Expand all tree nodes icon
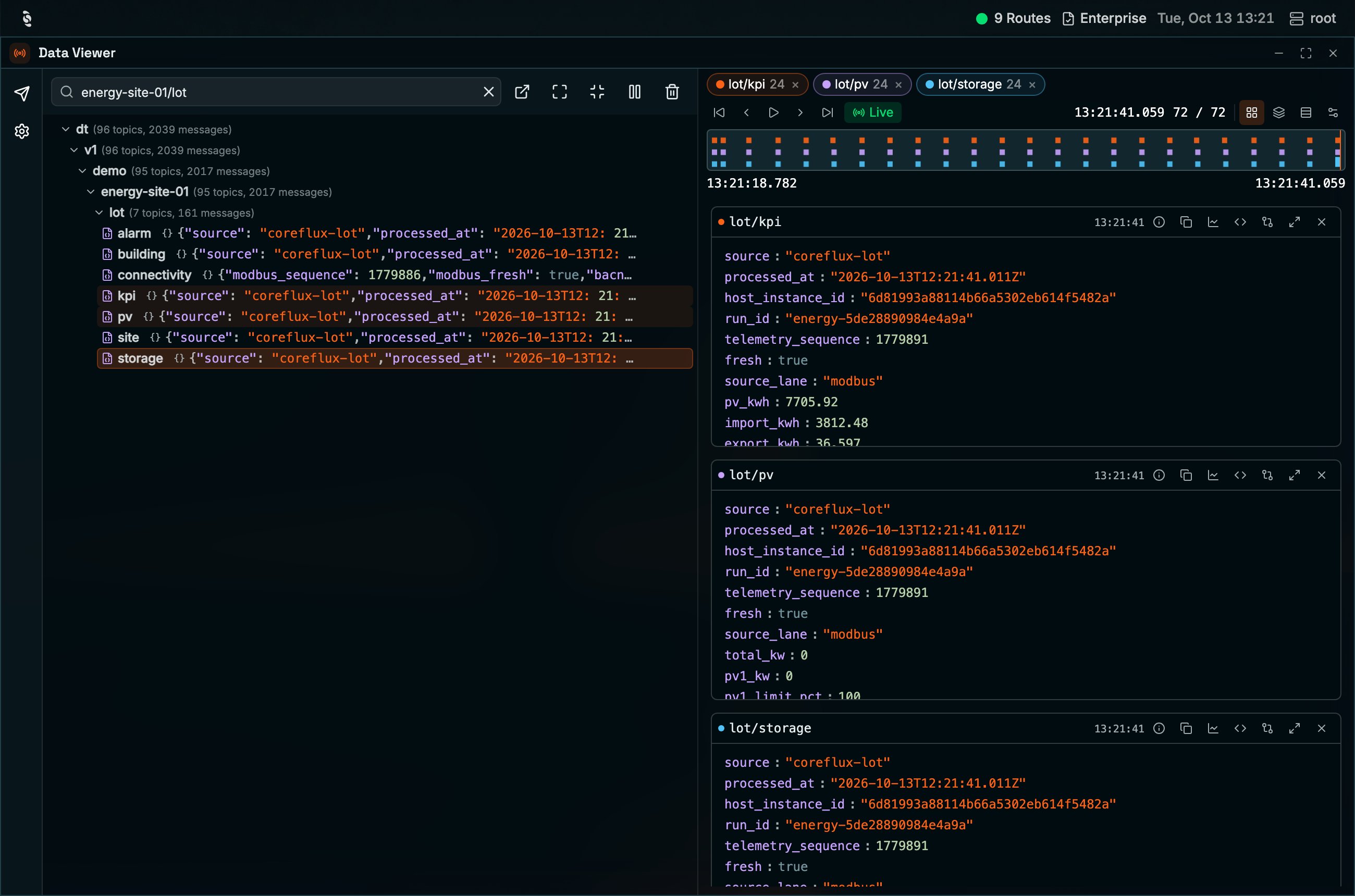Screen dimensions: 1355x896 tap(559, 92)
